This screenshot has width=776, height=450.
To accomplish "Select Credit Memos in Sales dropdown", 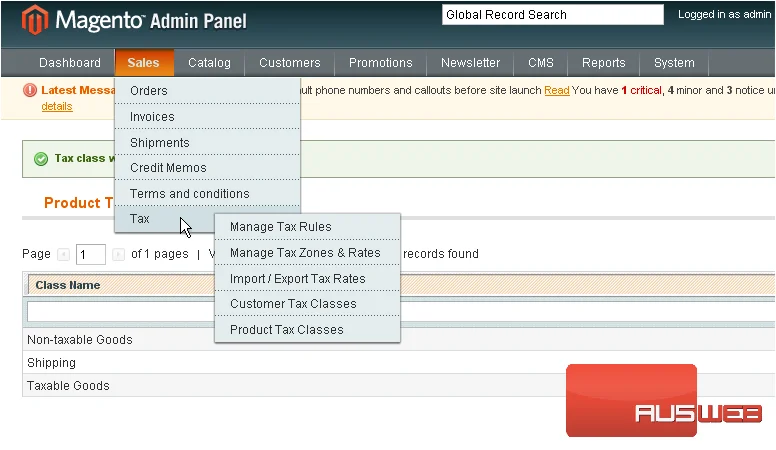I will (207, 168).
